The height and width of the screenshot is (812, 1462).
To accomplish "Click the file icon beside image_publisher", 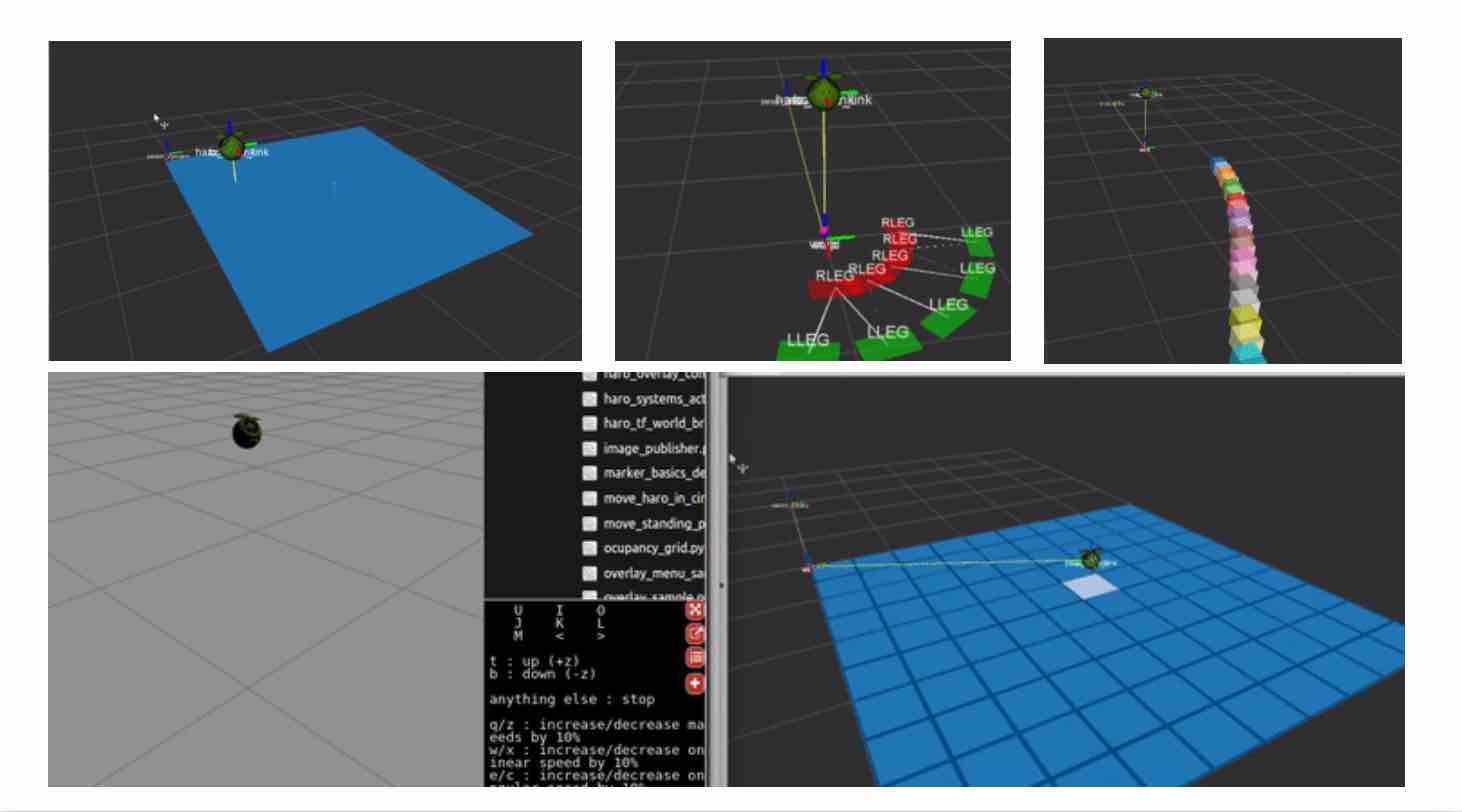I will click(590, 449).
